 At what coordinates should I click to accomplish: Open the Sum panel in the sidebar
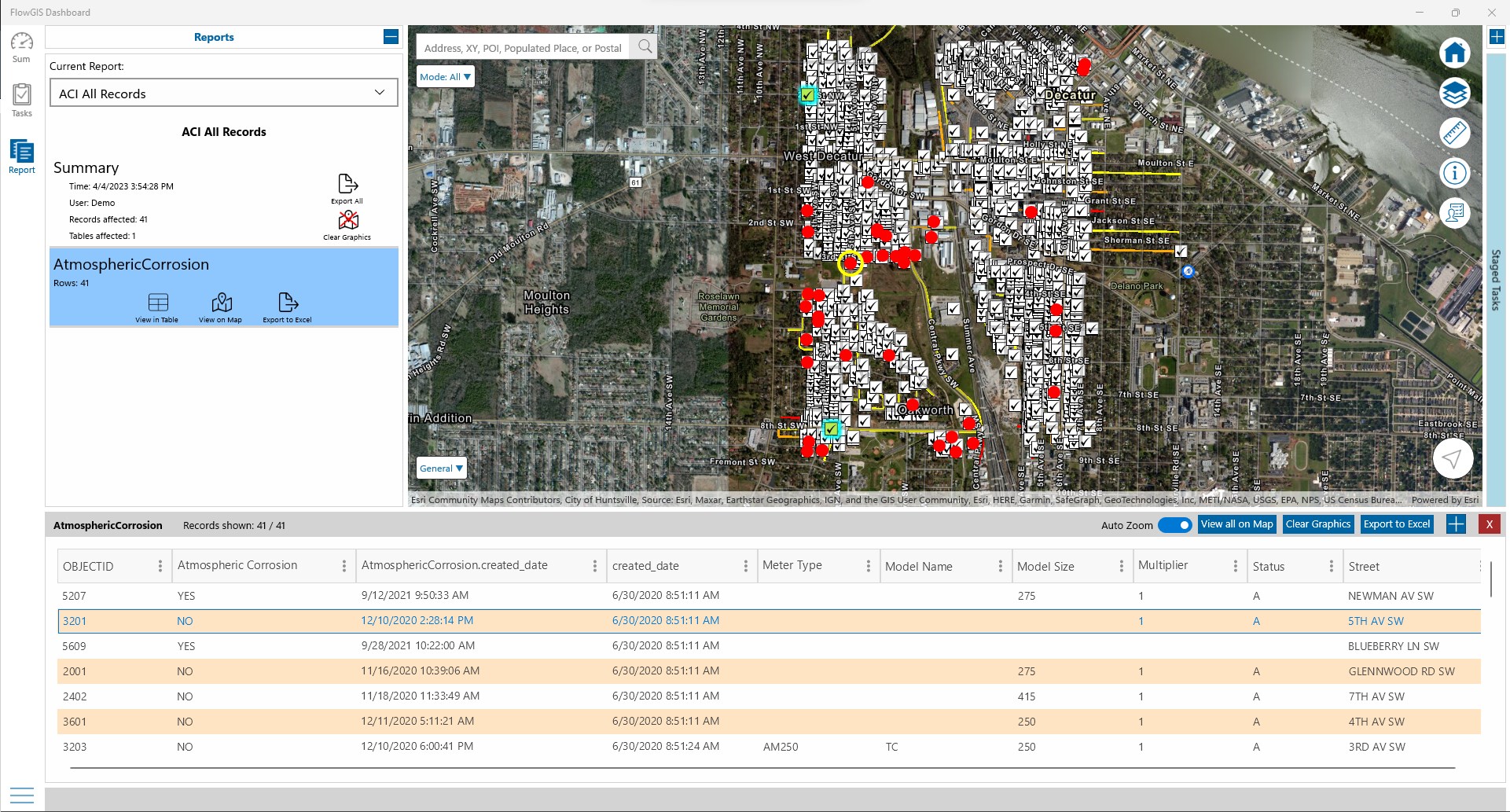22,47
